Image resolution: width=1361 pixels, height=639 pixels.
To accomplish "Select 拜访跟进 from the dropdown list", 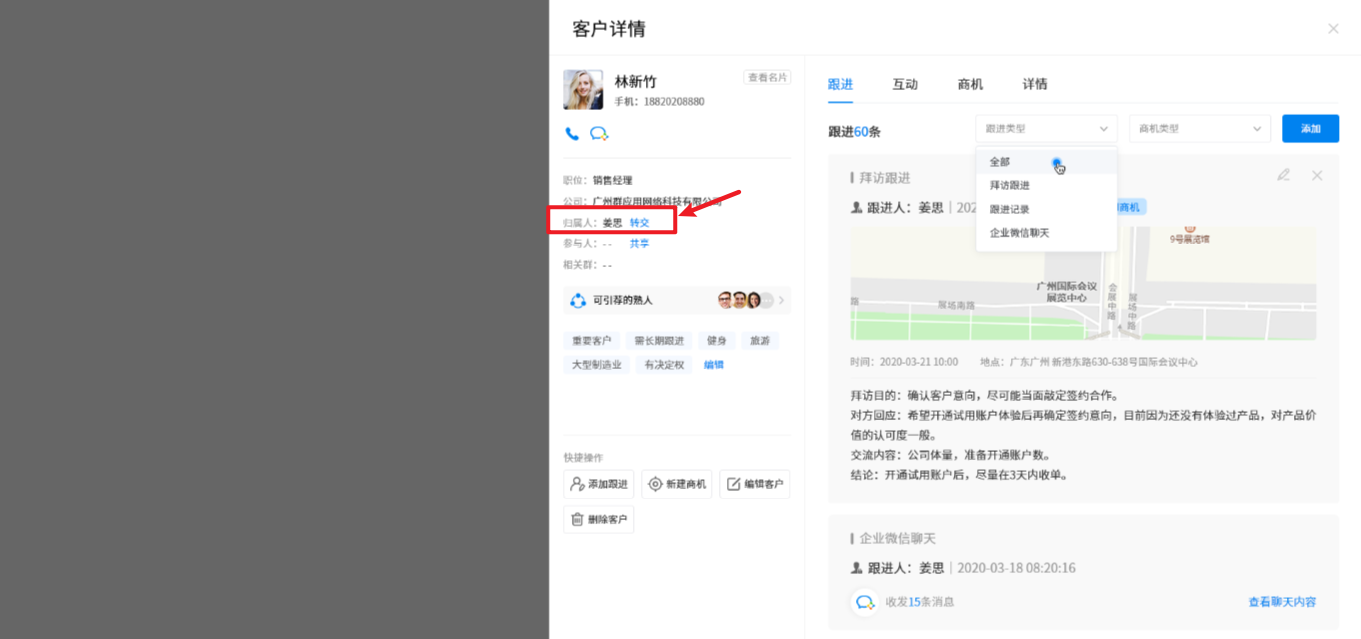I will point(1009,185).
